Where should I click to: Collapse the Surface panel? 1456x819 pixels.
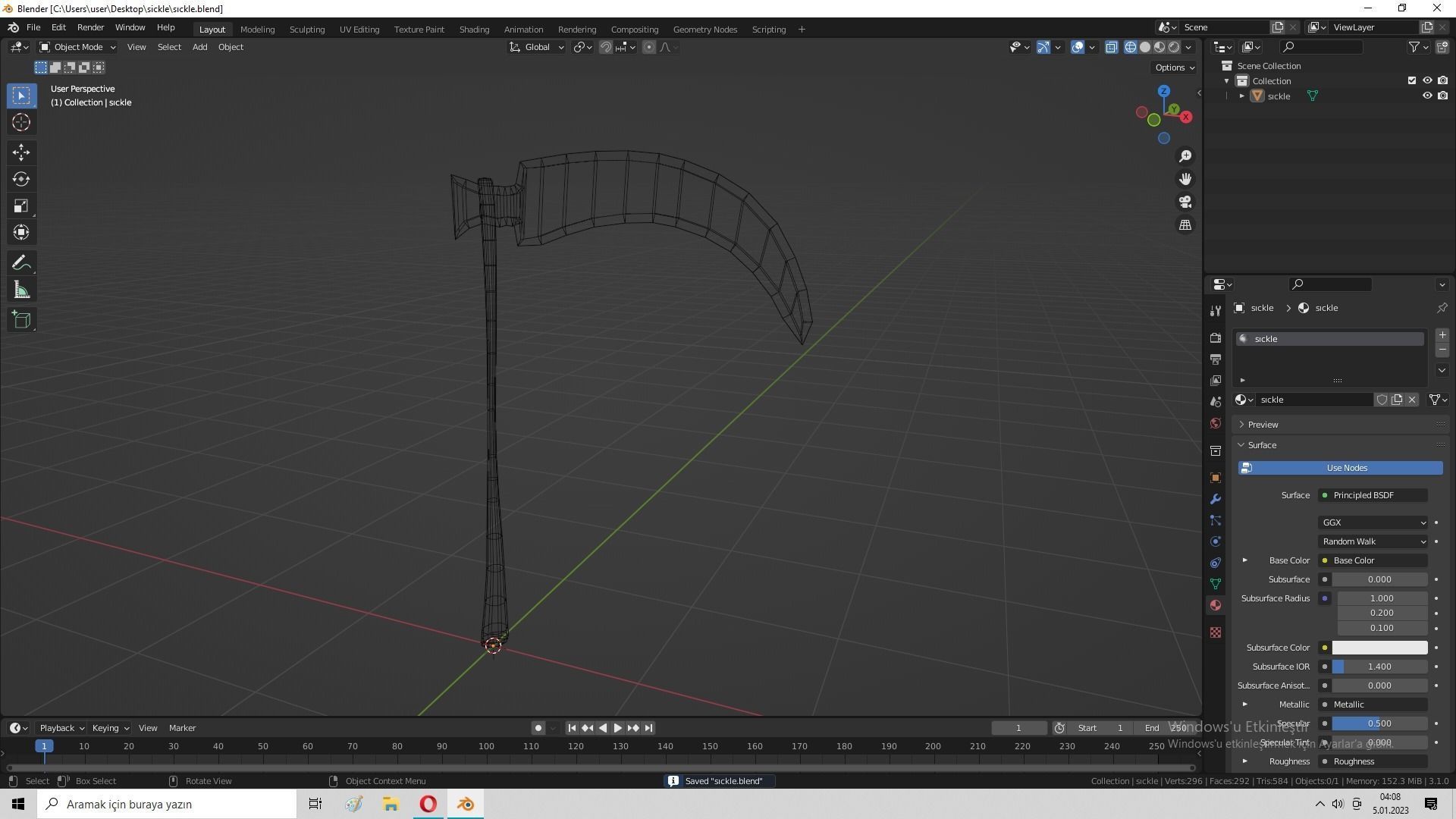1262,445
